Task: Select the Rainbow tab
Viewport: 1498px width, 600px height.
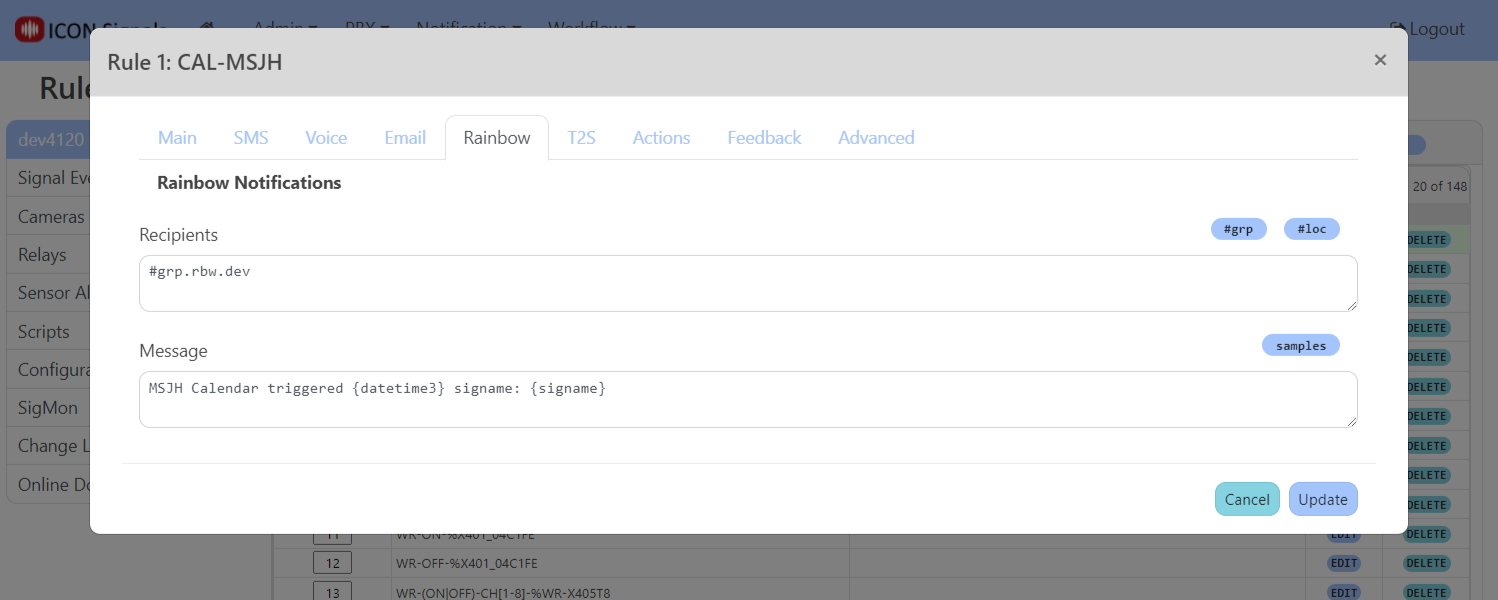Action: [x=497, y=138]
